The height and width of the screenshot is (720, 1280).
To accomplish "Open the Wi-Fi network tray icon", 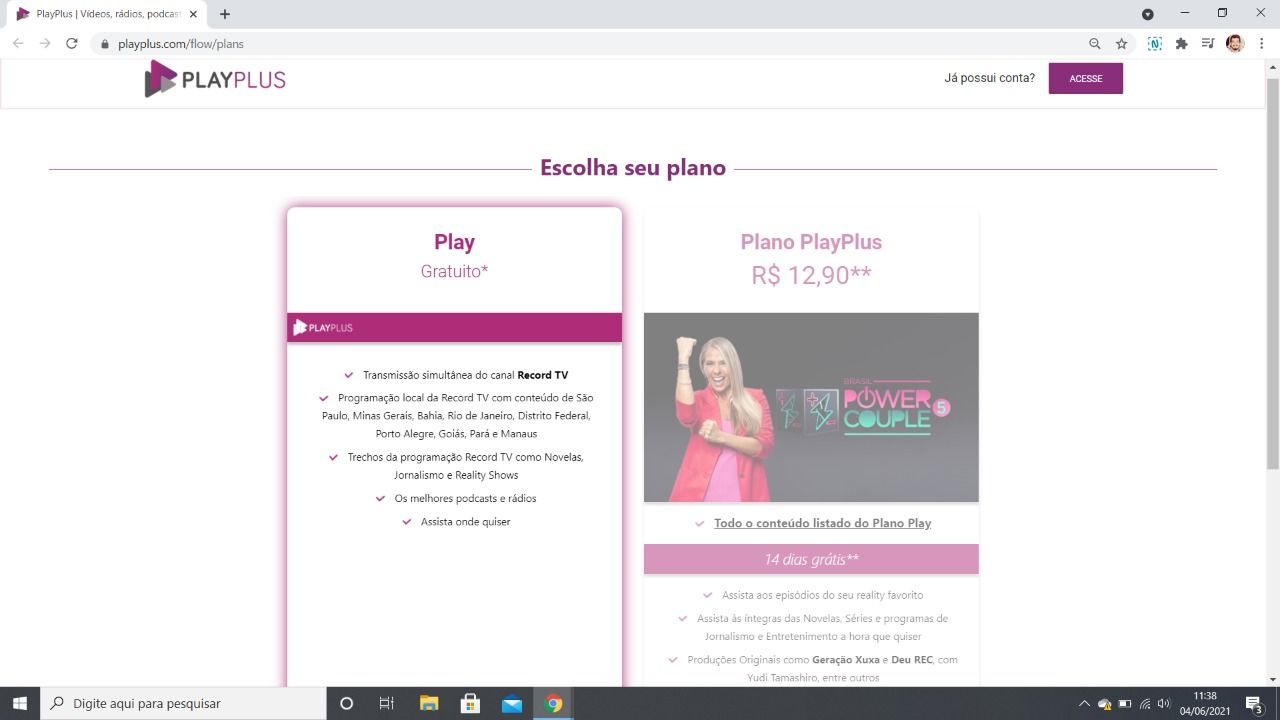I will pyautogui.click(x=1145, y=703).
